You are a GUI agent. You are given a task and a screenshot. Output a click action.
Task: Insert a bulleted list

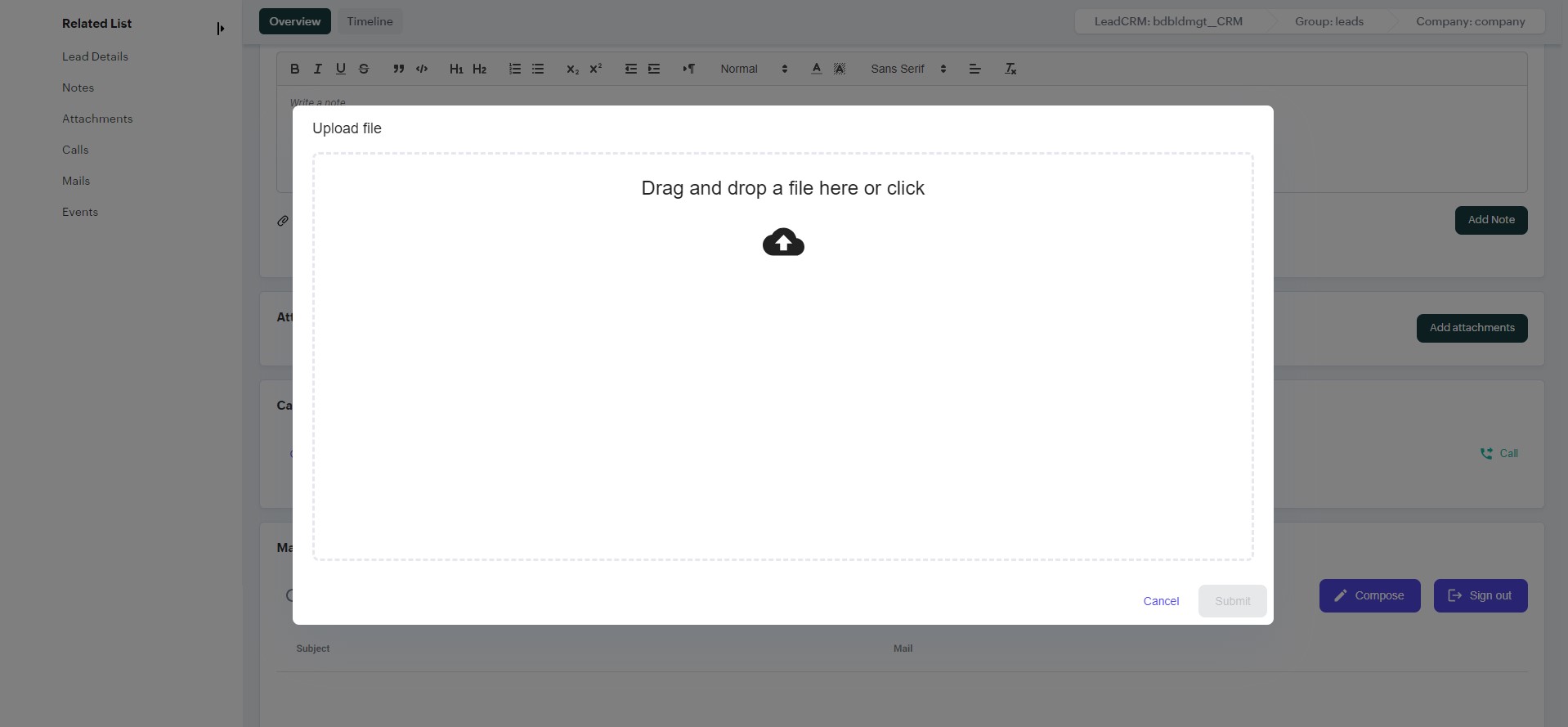(538, 69)
